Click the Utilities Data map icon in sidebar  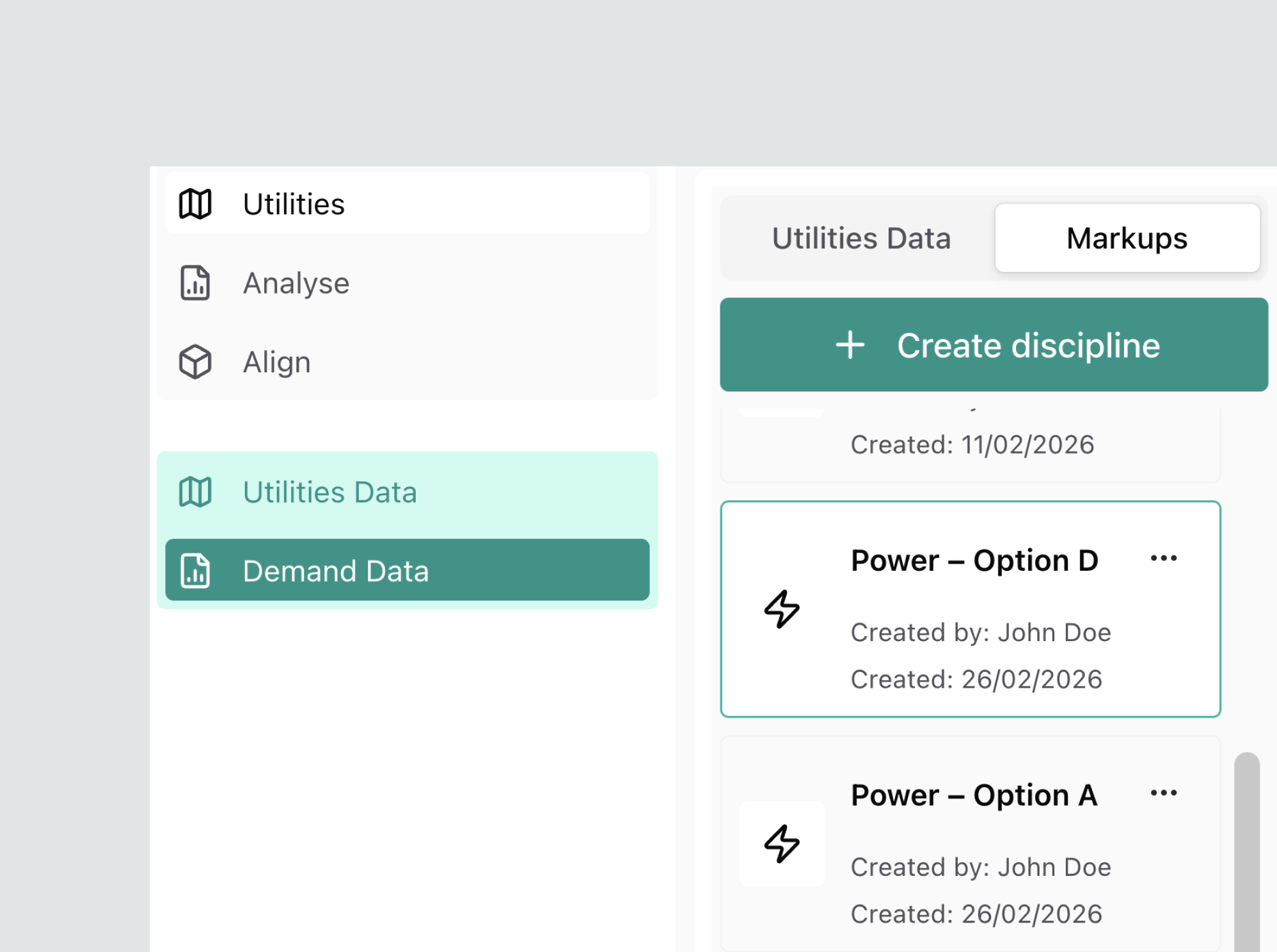coord(195,492)
